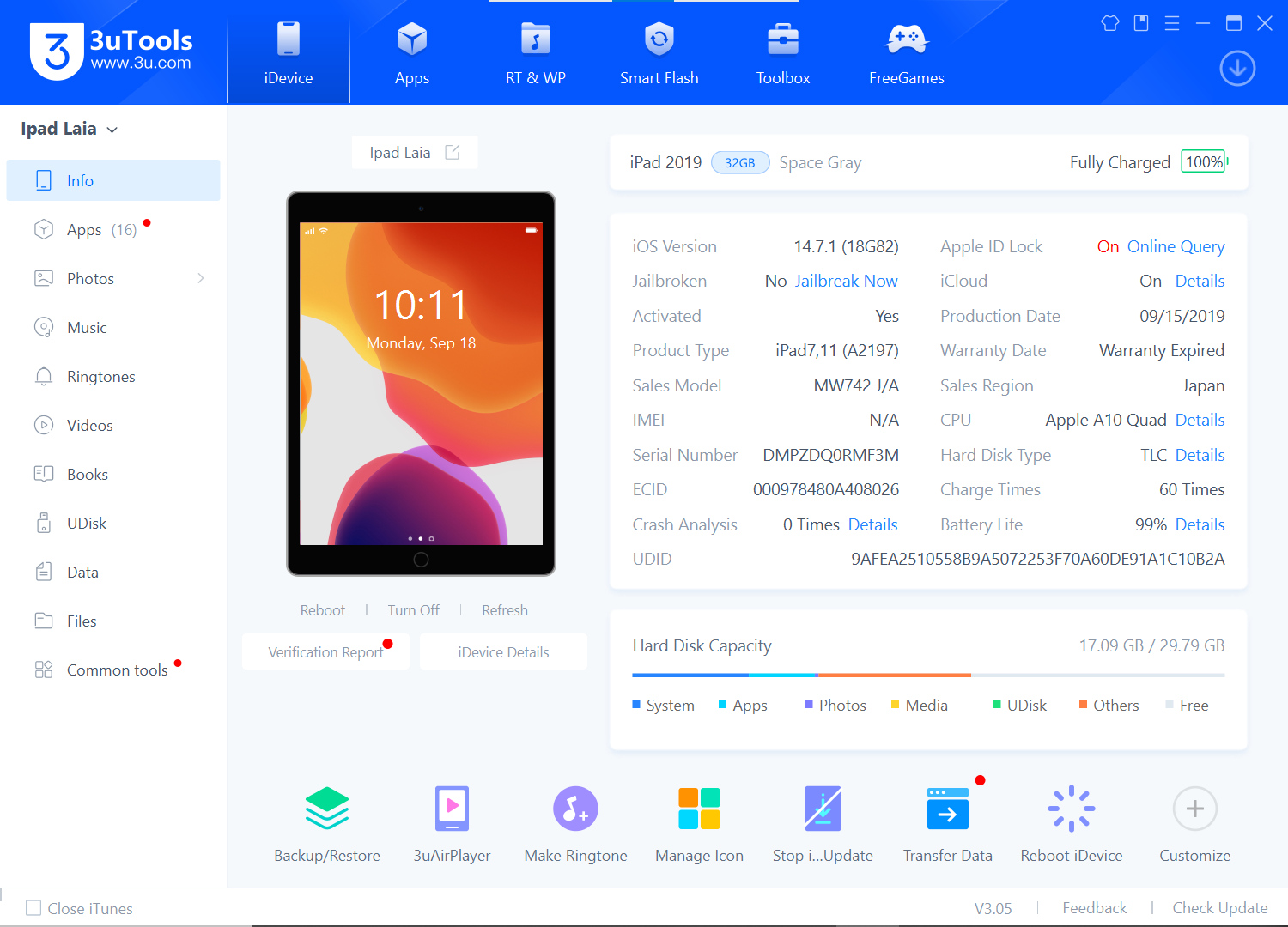Click the Apps cyan legend swatch
Screen dimensions: 1288x927
coord(722,705)
